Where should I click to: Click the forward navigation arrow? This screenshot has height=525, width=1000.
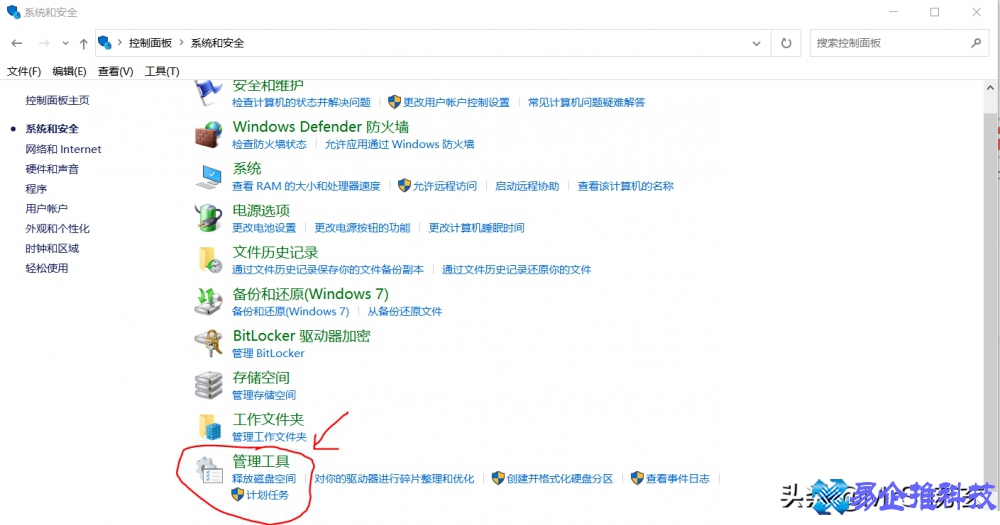(x=44, y=43)
